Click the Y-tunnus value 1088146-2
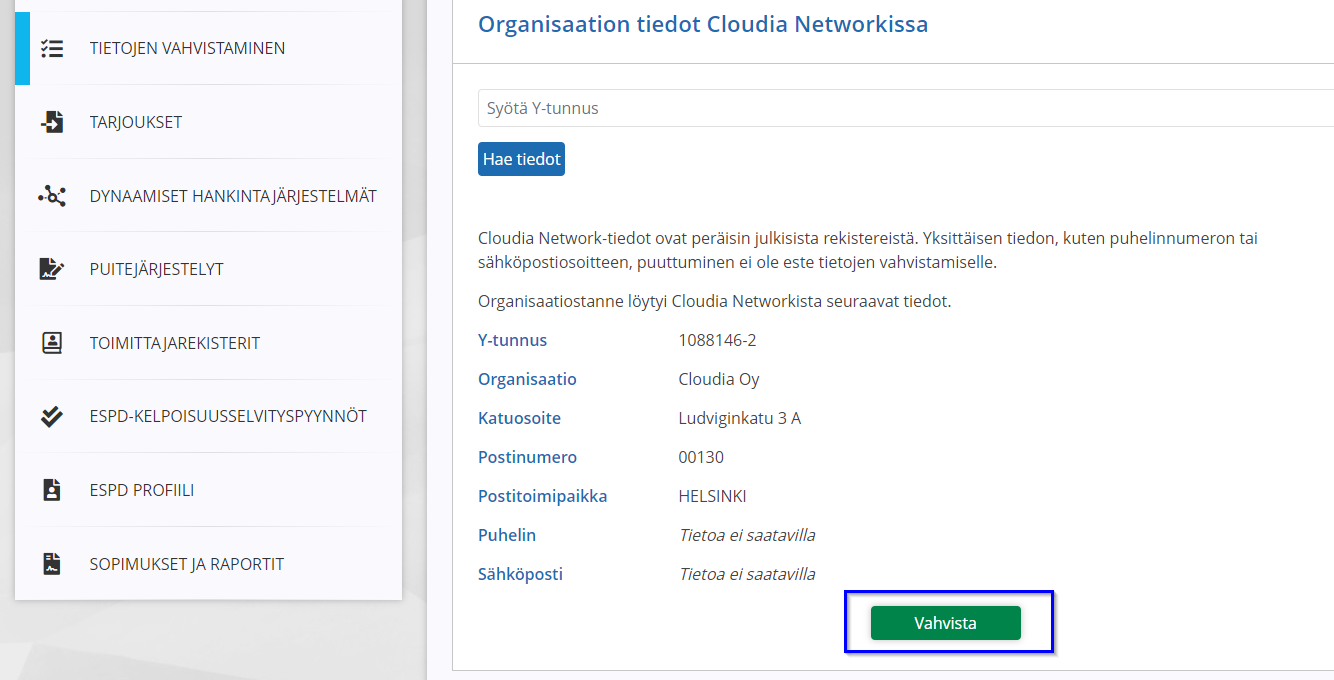 coord(717,340)
